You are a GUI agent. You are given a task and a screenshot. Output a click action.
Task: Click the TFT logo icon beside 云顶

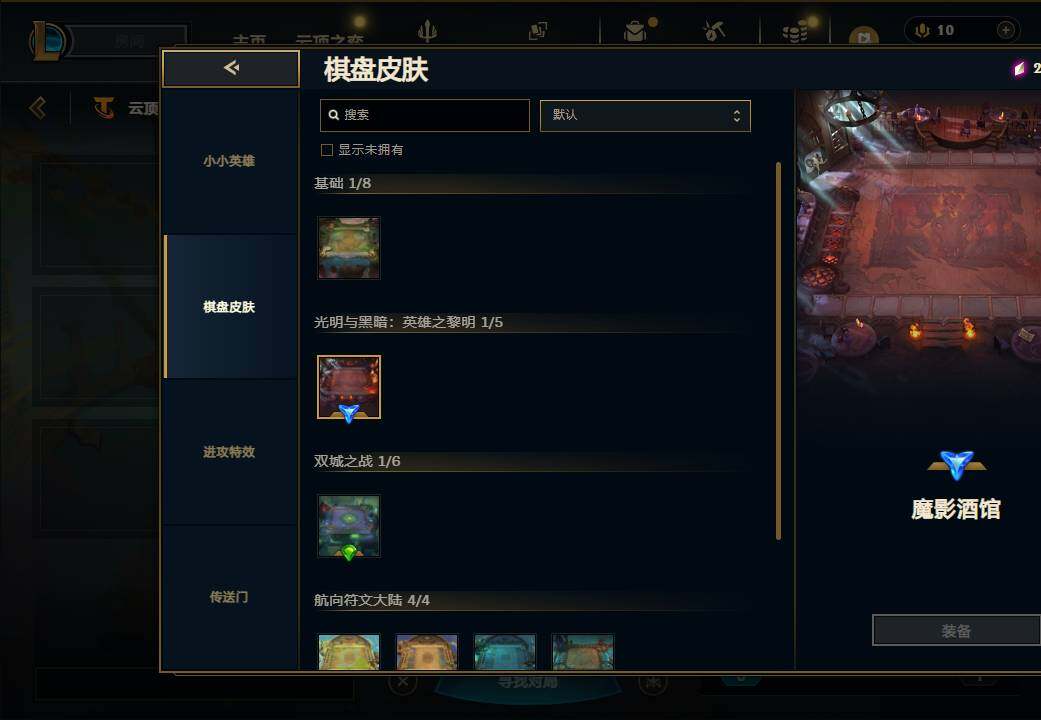(x=104, y=107)
